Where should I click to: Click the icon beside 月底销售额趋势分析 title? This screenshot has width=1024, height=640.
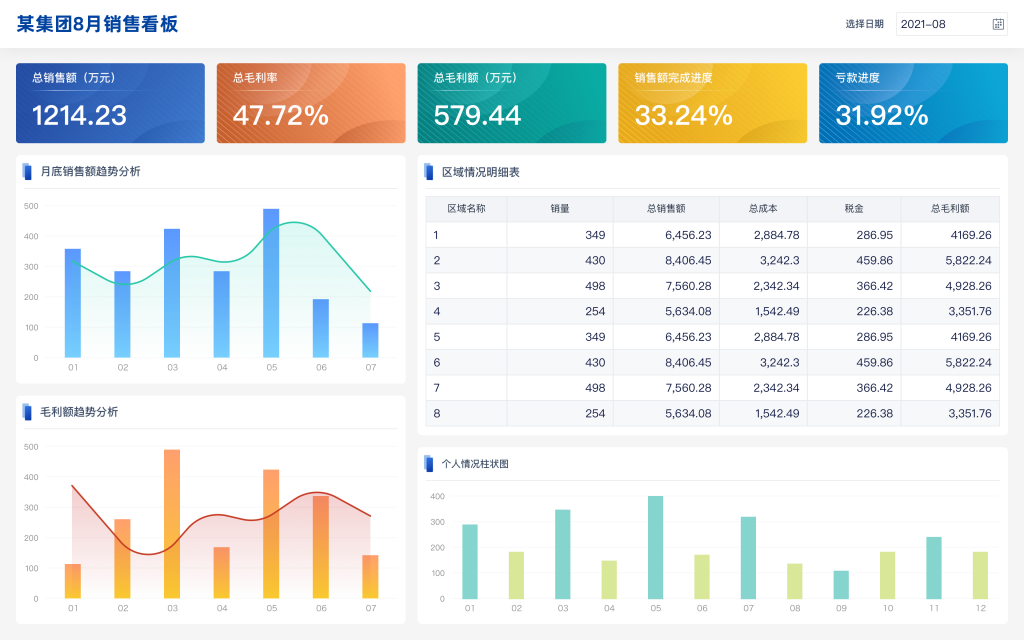click(x=27, y=171)
